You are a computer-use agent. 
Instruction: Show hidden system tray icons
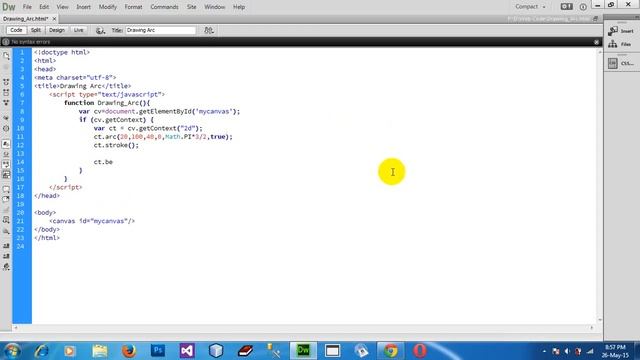click(x=544, y=351)
